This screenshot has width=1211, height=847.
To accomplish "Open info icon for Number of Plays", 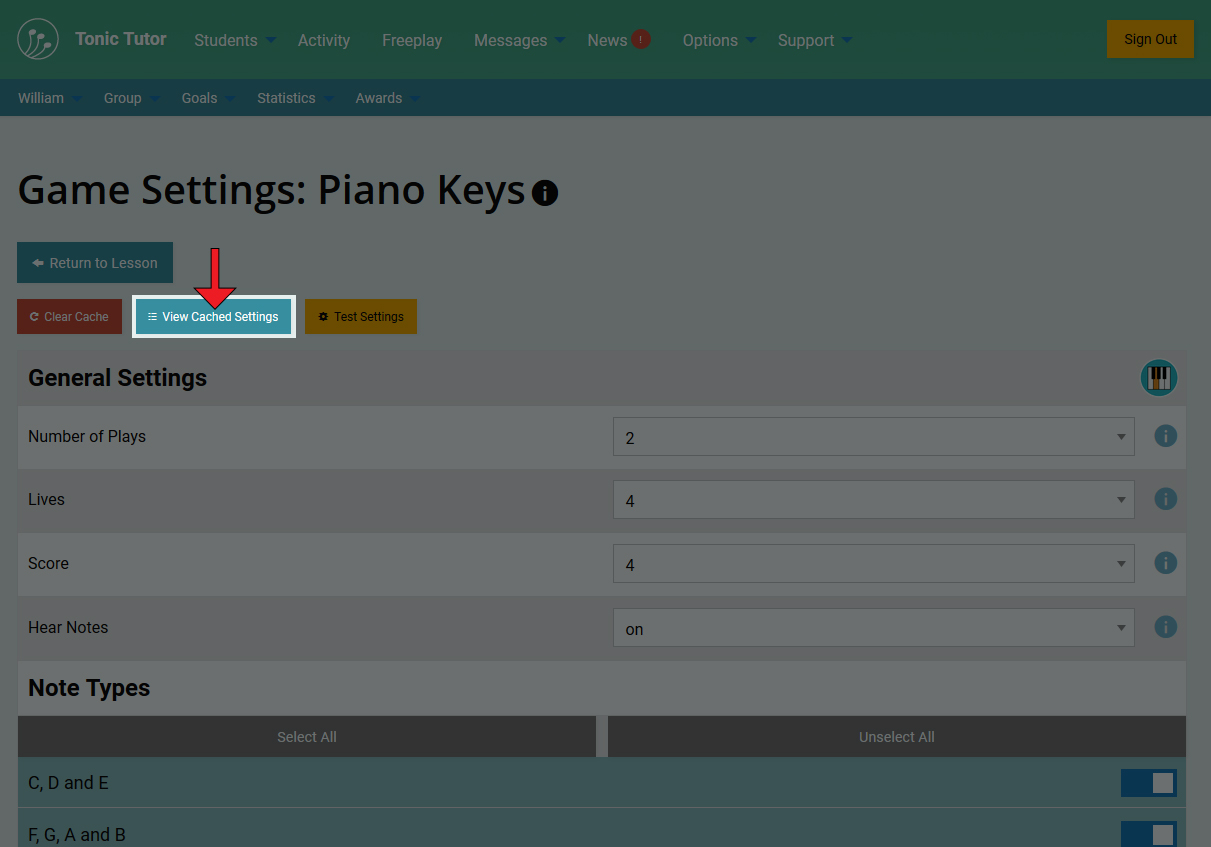I will coord(1165,436).
